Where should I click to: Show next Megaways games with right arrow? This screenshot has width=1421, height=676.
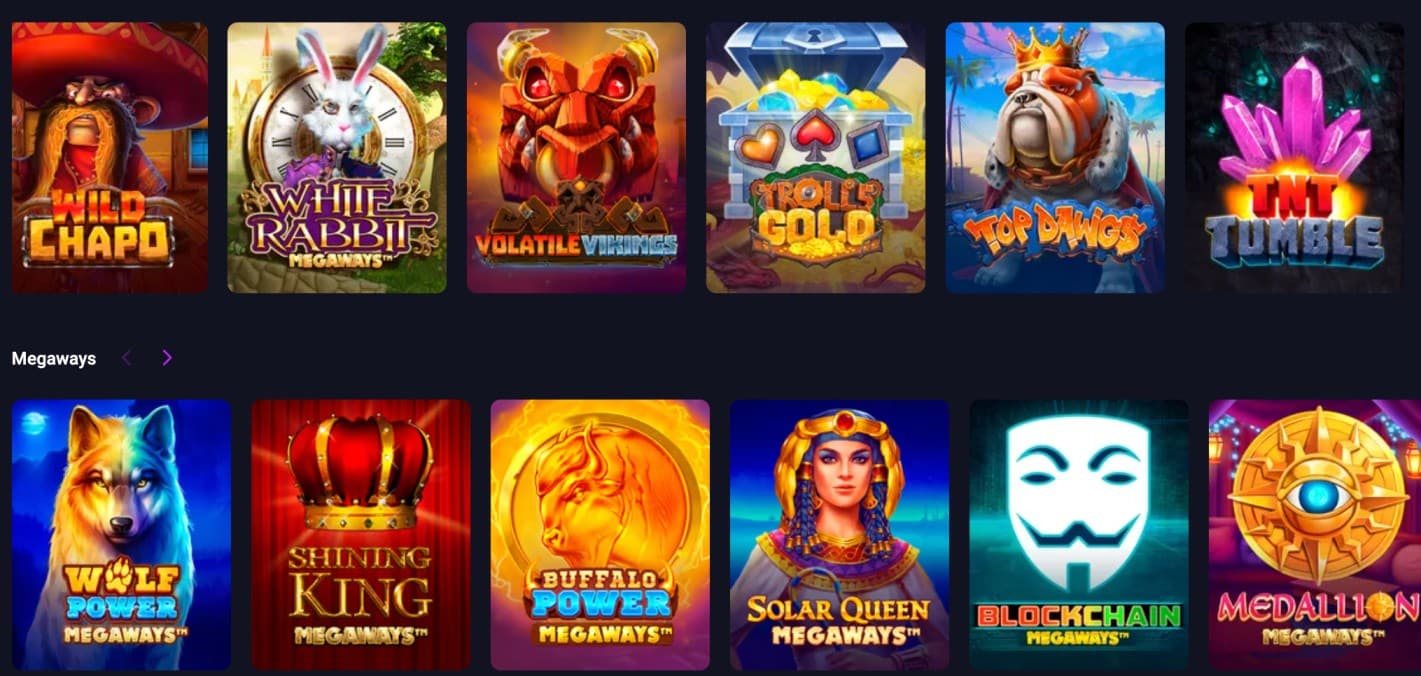click(167, 358)
